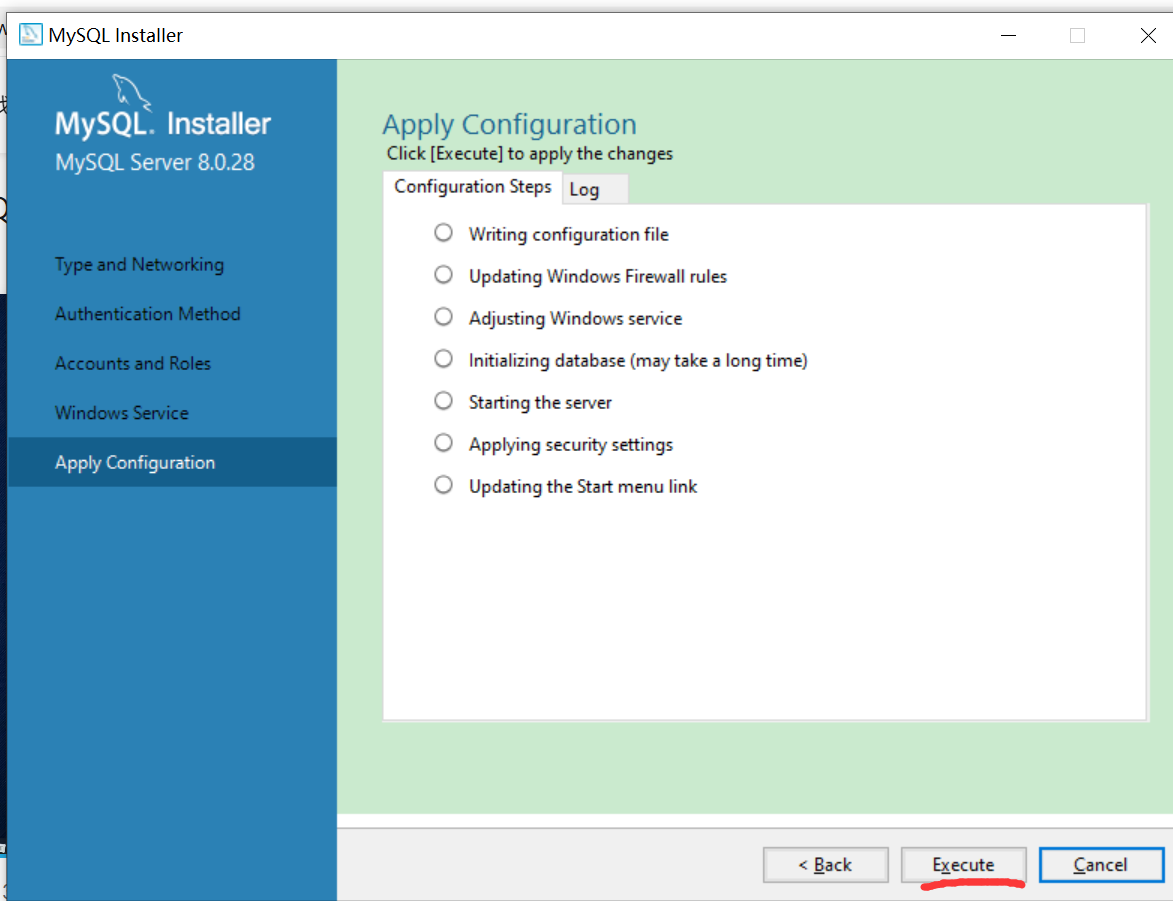
Task: Select Apply Configuration sidebar step
Action: pyautogui.click(x=172, y=462)
